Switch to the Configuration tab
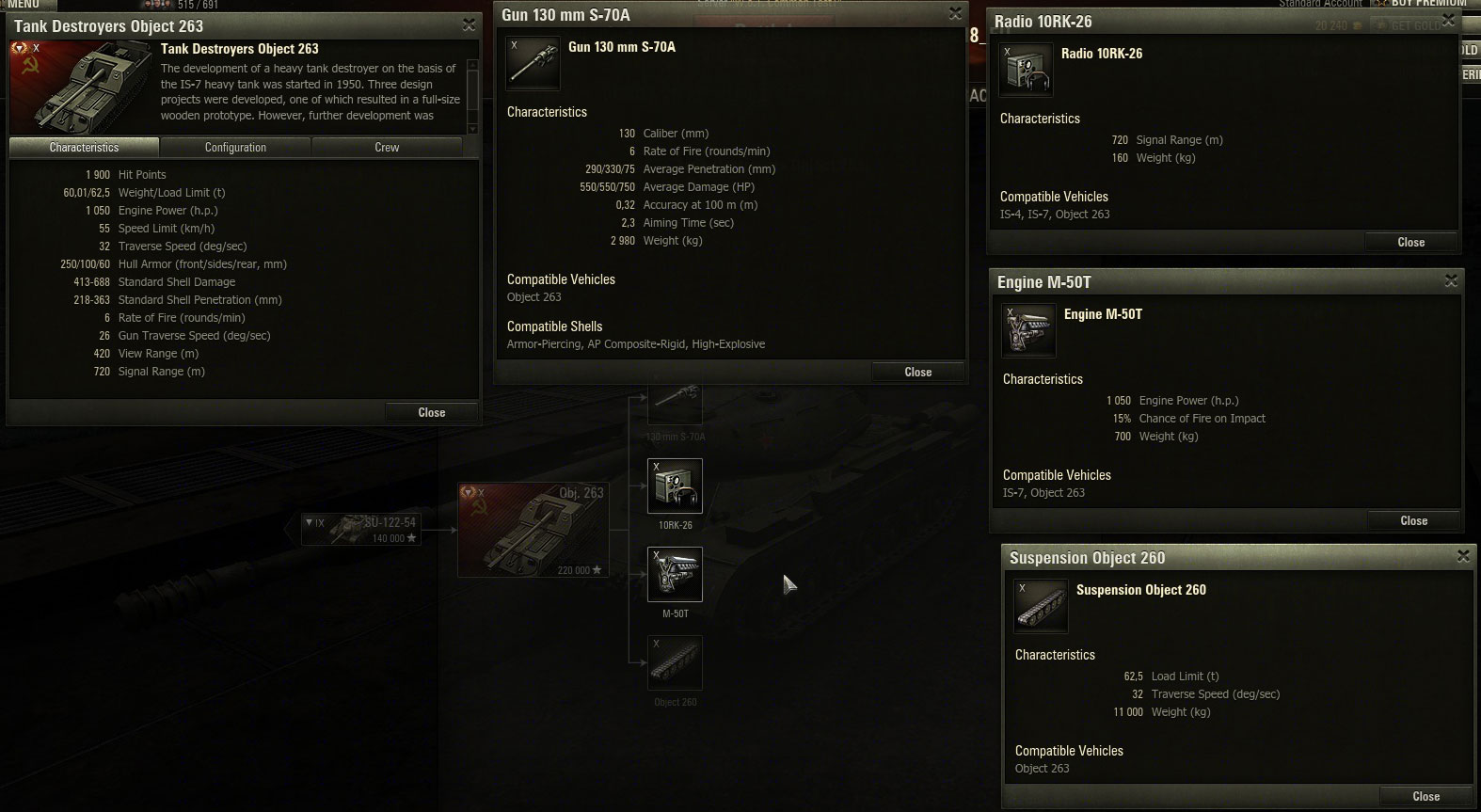The image size is (1481, 812). tap(235, 148)
